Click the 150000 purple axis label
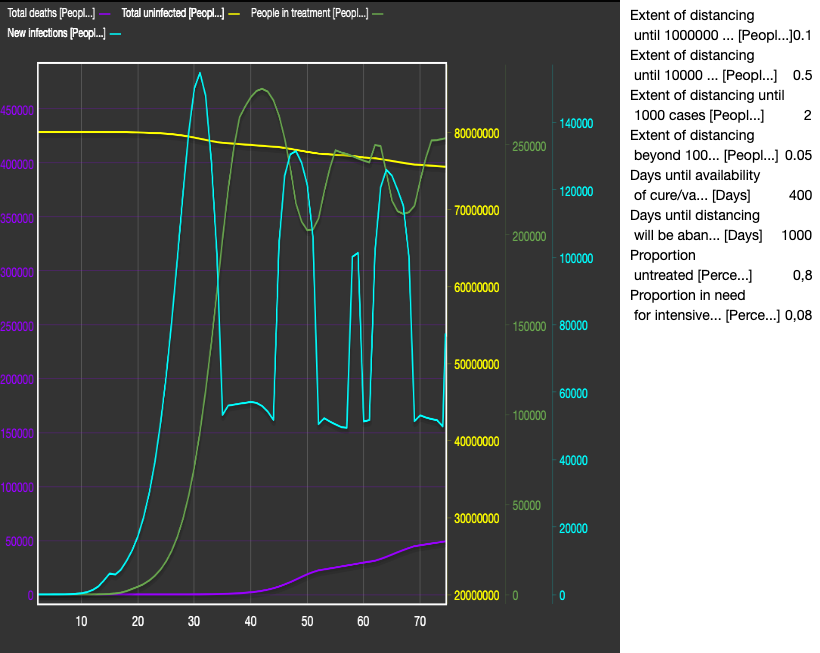The height and width of the screenshot is (653, 820). (x=17, y=433)
